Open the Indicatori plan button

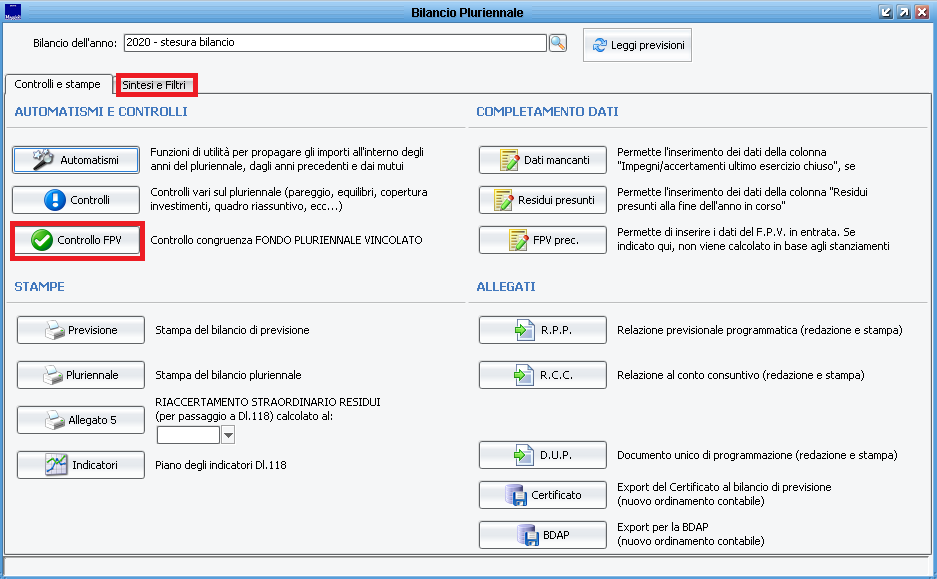pyautogui.click(x=81, y=465)
